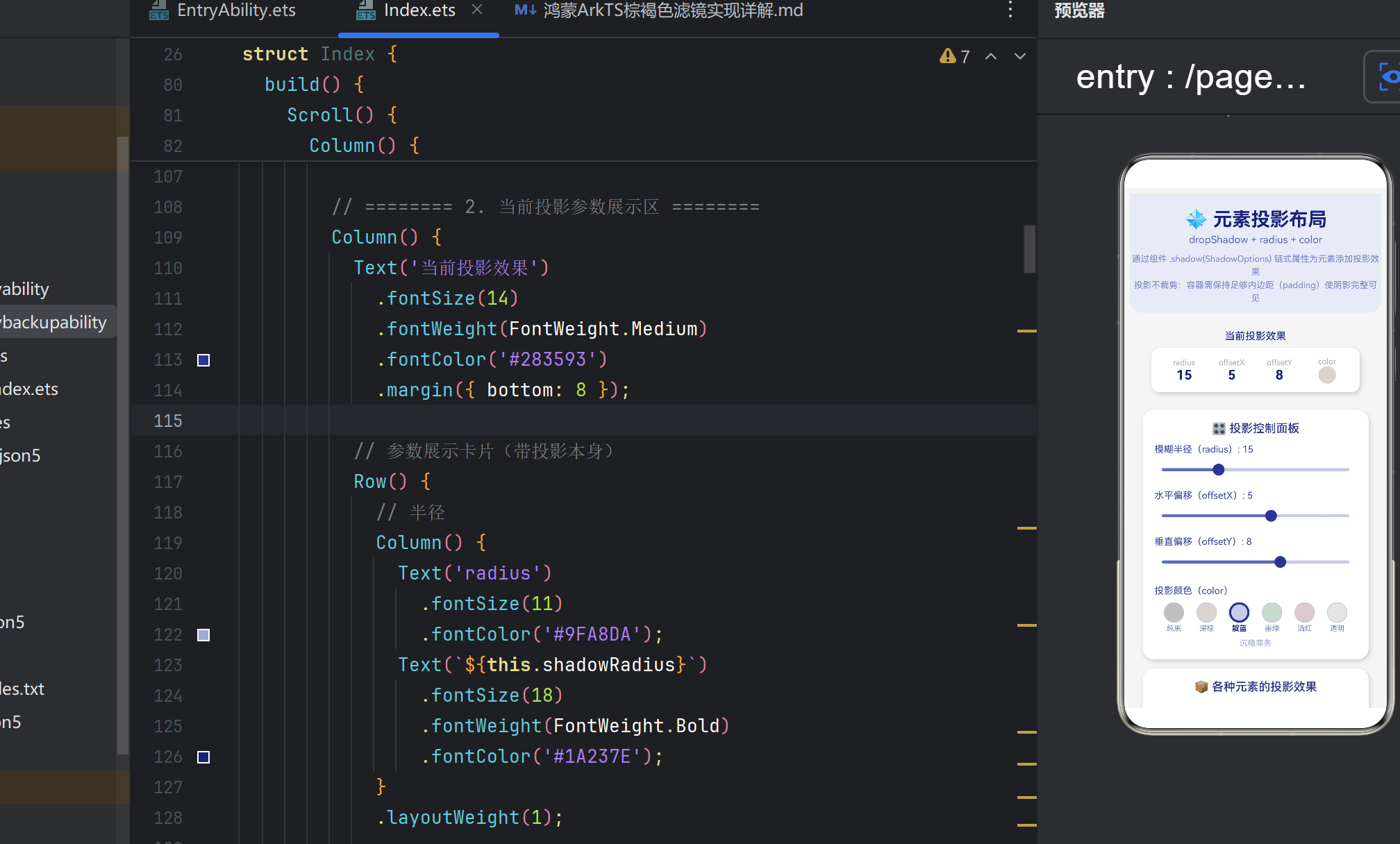Click the warning stripe marker near line 112
1400x844 pixels.
(x=1026, y=331)
